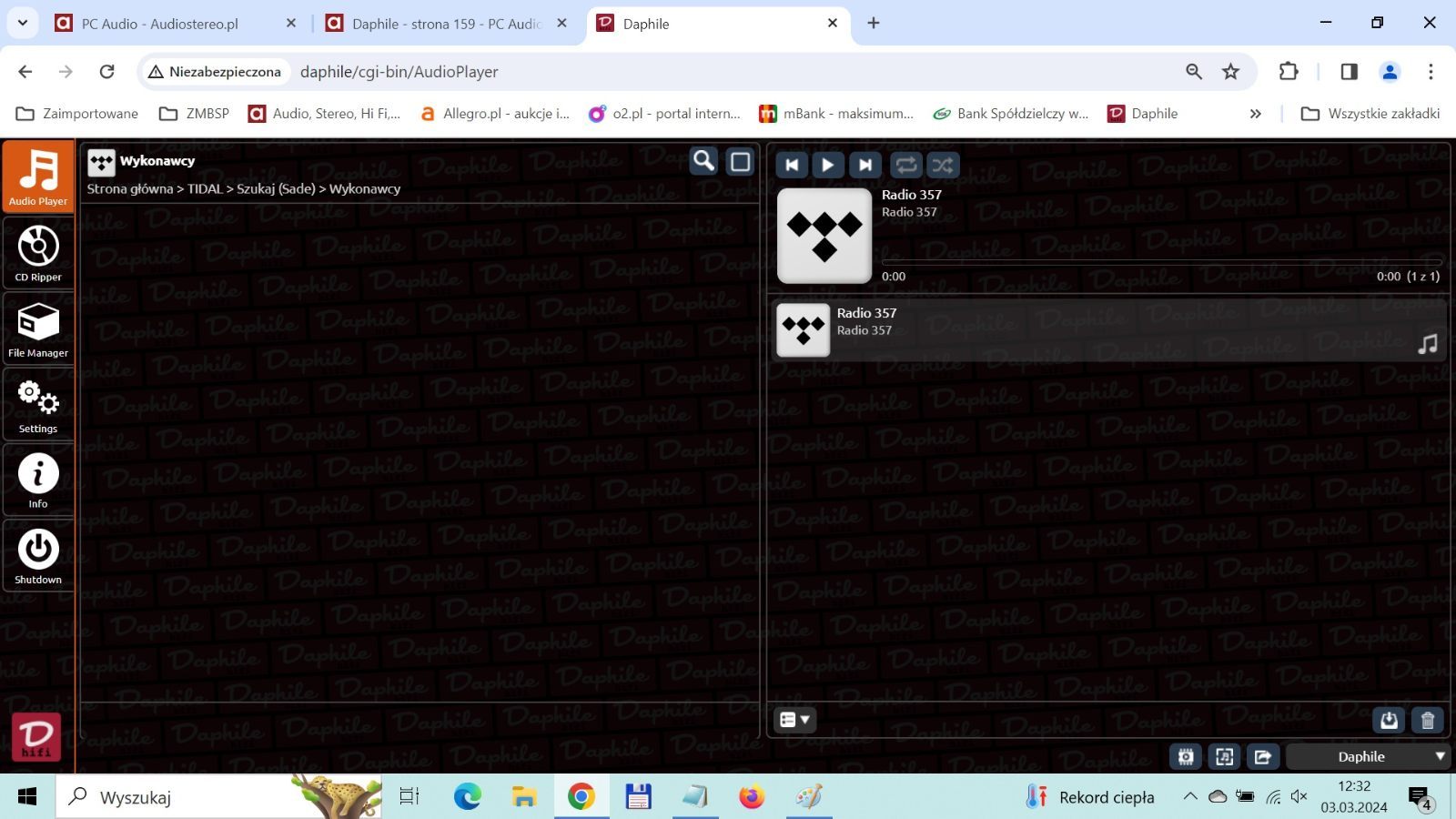Open the File Manager section

pos(38,329)
